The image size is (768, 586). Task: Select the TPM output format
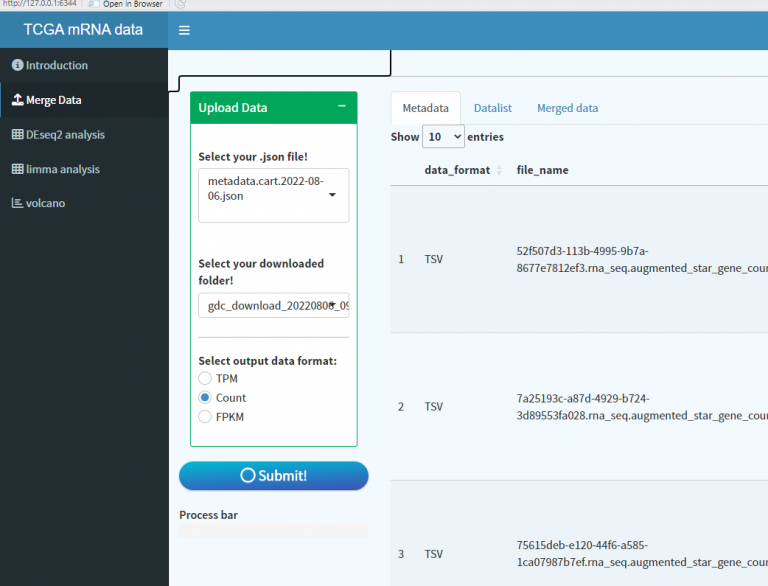205,379
